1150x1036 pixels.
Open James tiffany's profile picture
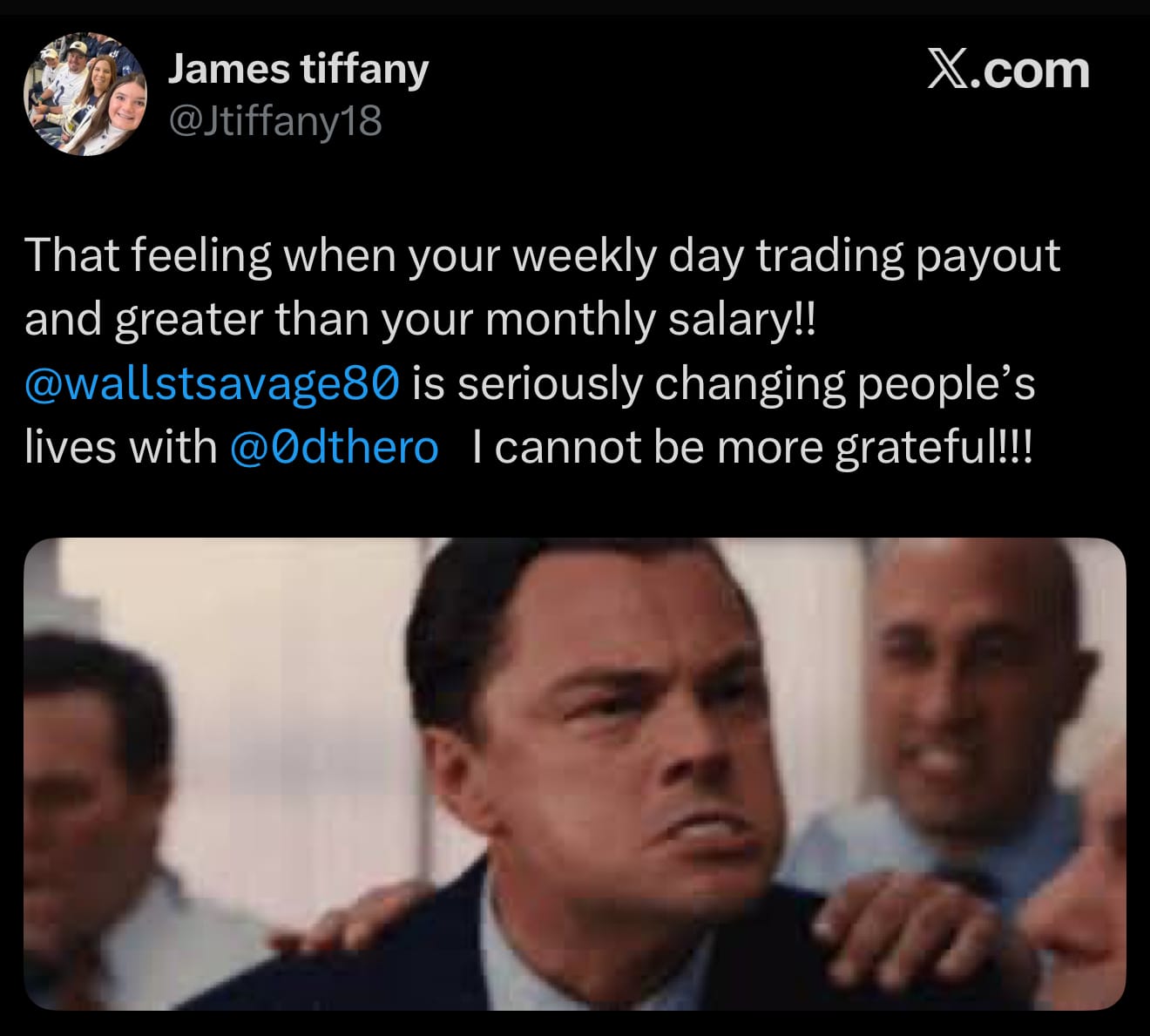pos(85,93)
